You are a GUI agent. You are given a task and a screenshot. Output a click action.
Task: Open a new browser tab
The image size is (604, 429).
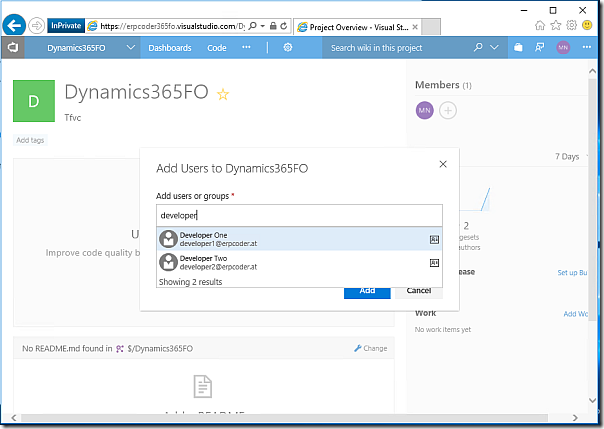click(431, 27)
